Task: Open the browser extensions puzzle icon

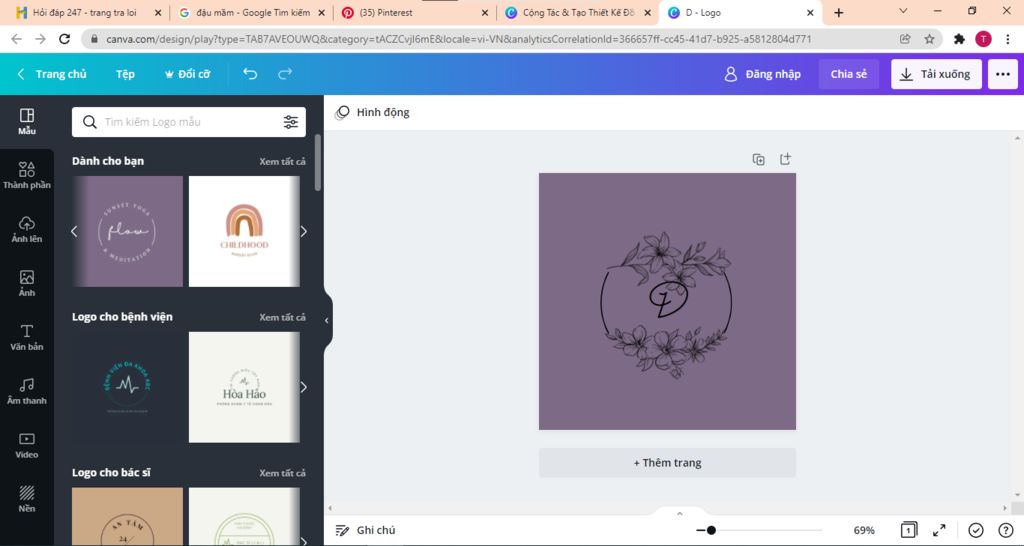Action: (x=959, y=39)
